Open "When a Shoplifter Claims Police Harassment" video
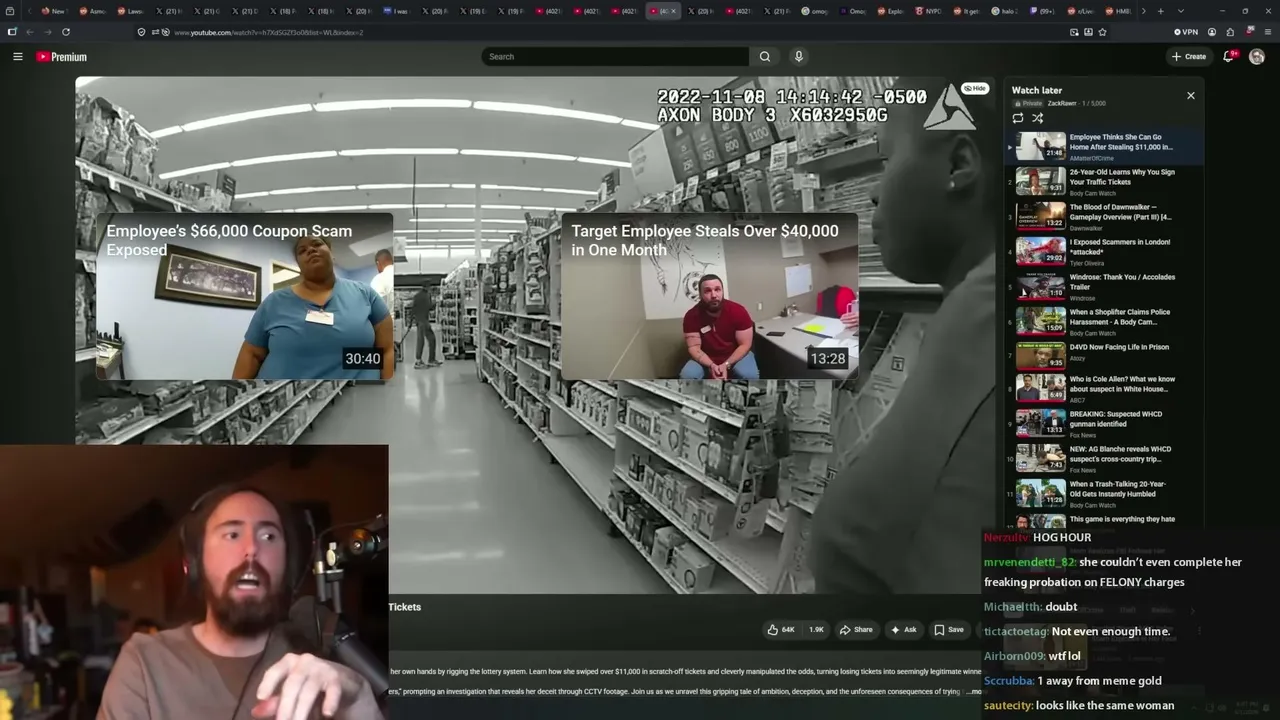1280x720 pixels. click(x=1104, y=321)
